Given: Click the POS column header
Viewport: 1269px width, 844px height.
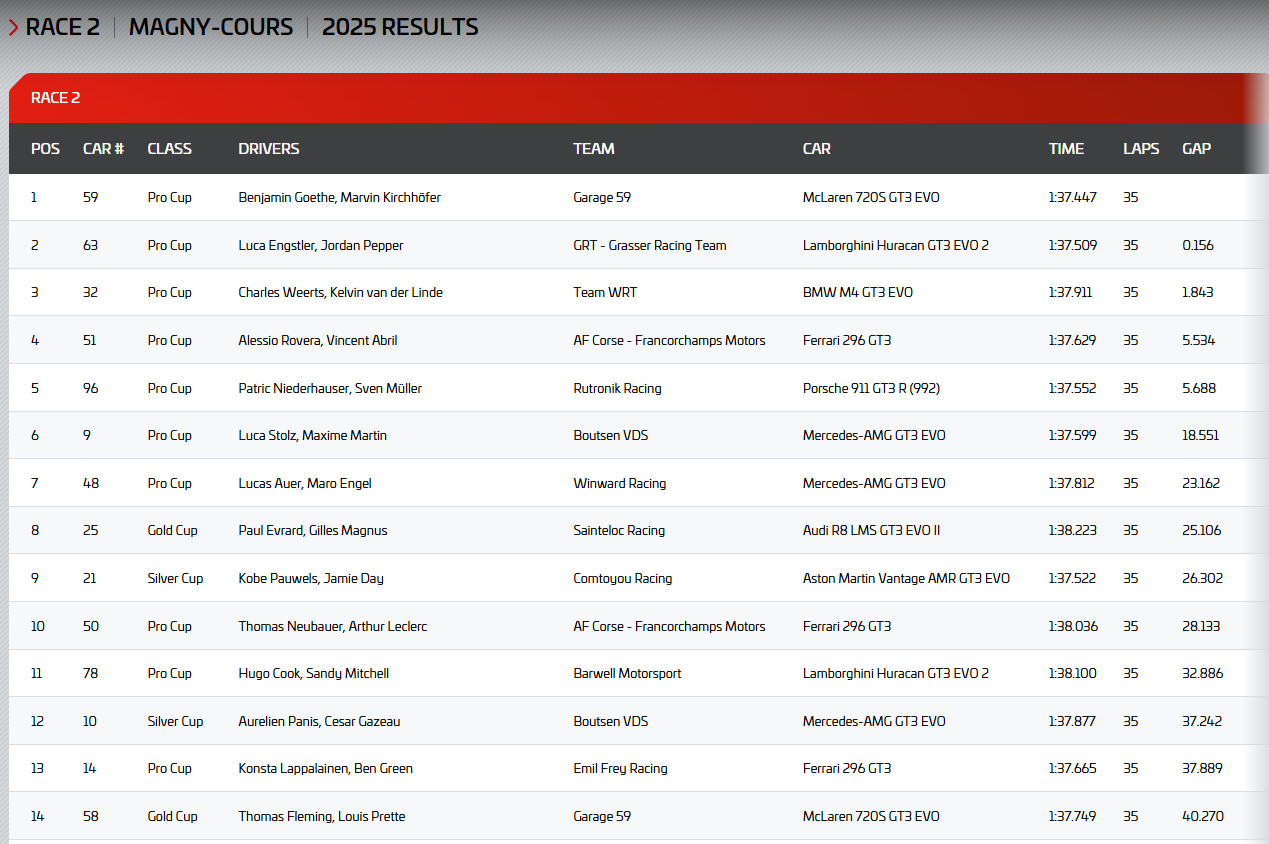Looking at the screenshot, I should (x=45, y=149).
